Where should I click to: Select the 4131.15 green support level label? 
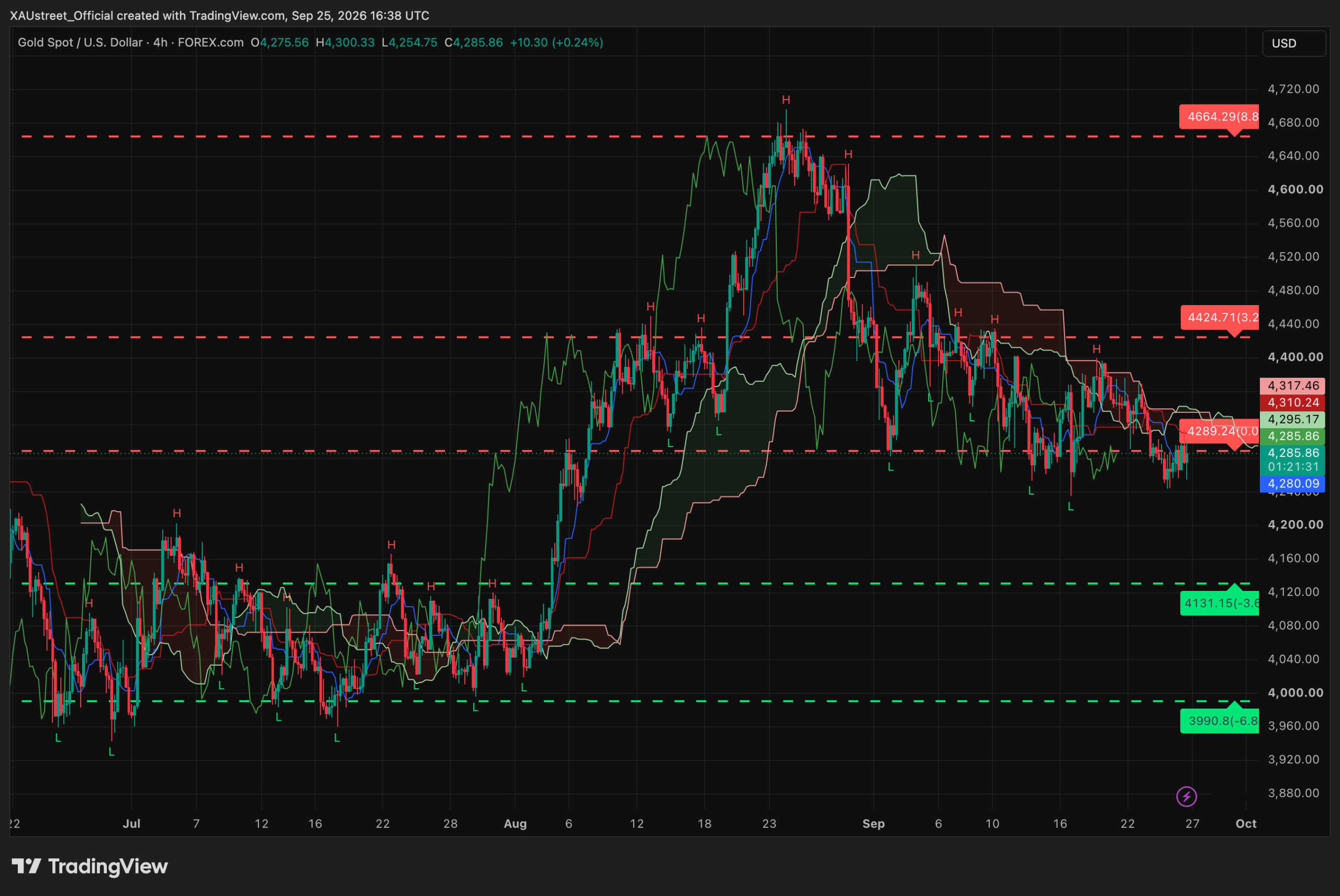click(x=1220, y=603)
